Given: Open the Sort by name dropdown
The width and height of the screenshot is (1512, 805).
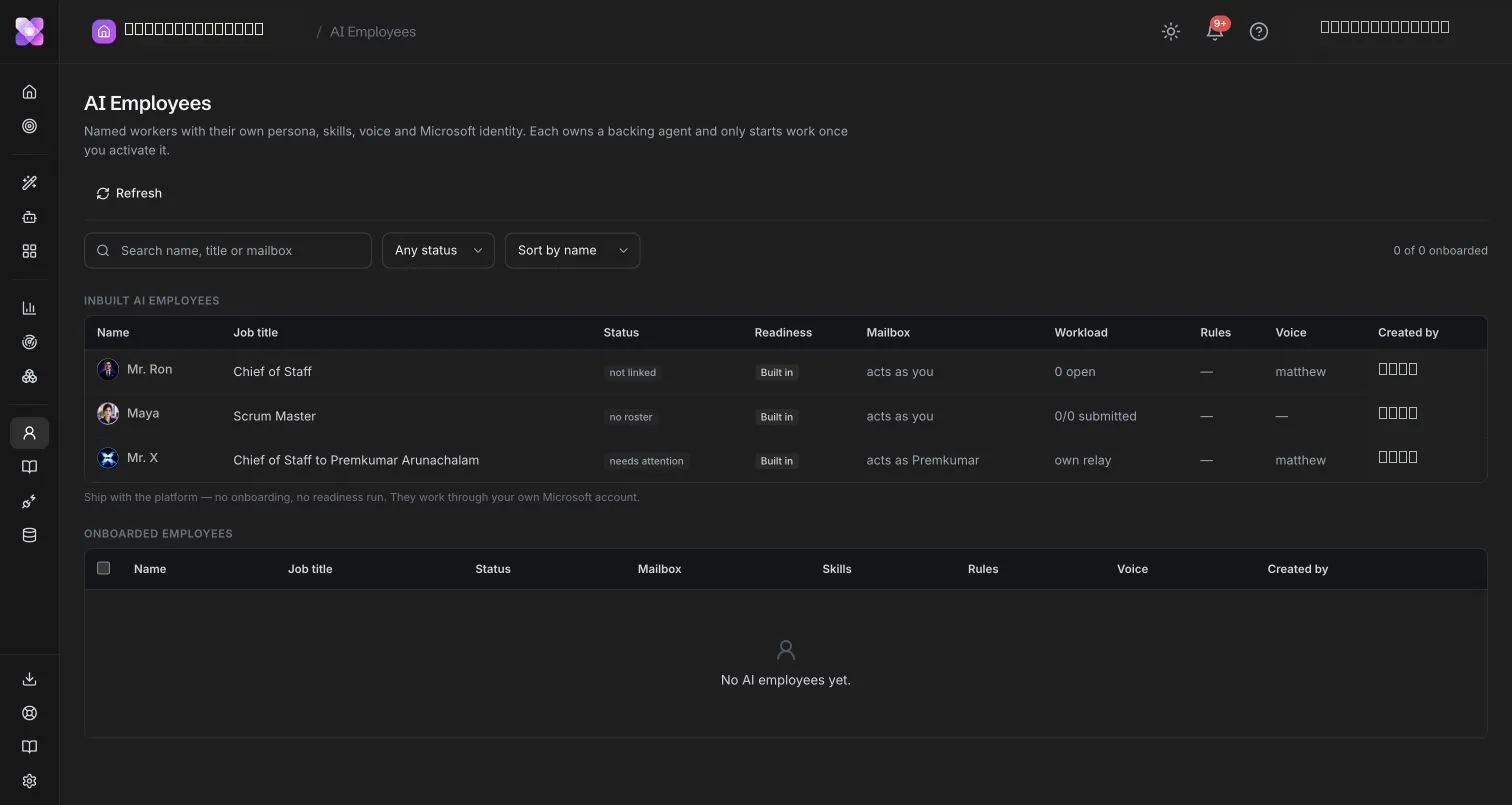Looking at the screenshot, I should tap(572, 250).
